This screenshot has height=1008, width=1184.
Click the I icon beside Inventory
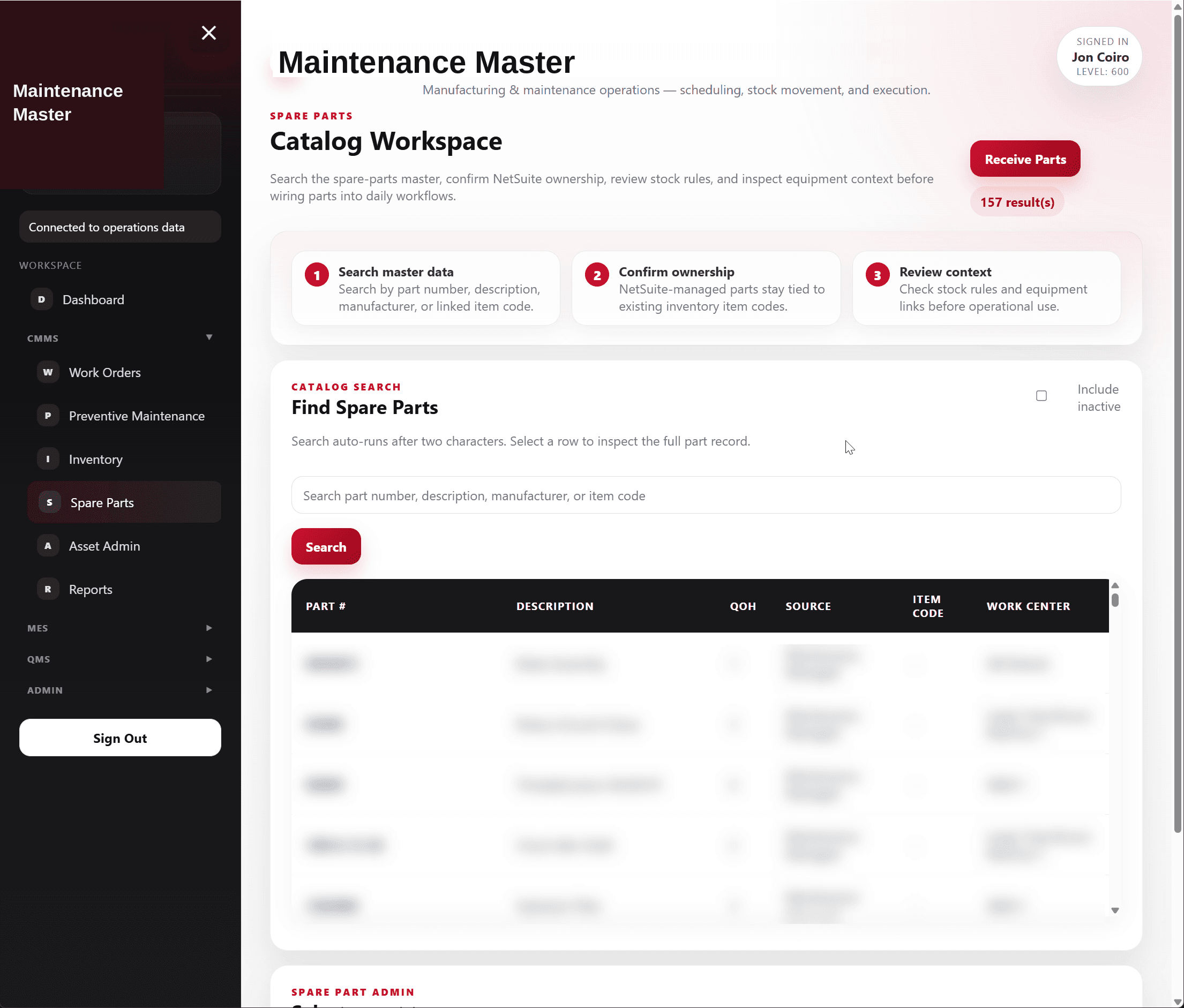(48, 459)
